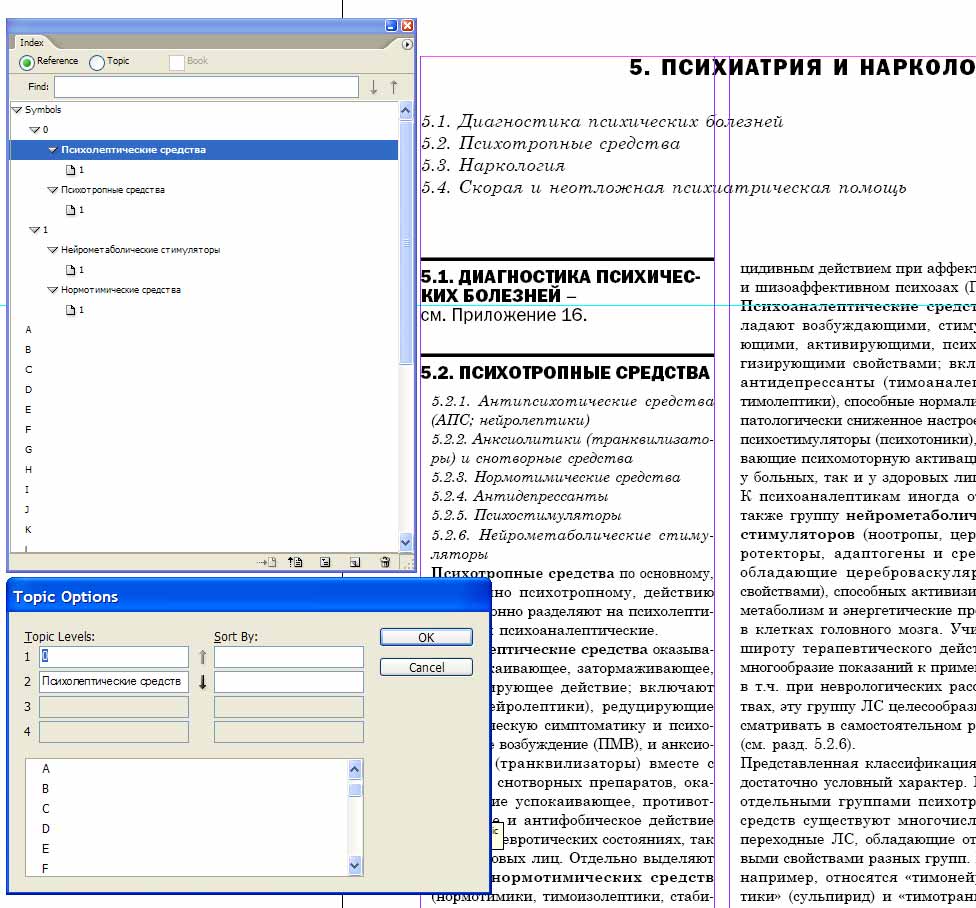Click Topic Level 1 input field
This screenshot has width=976, height=908.
(x=114, y=657)
